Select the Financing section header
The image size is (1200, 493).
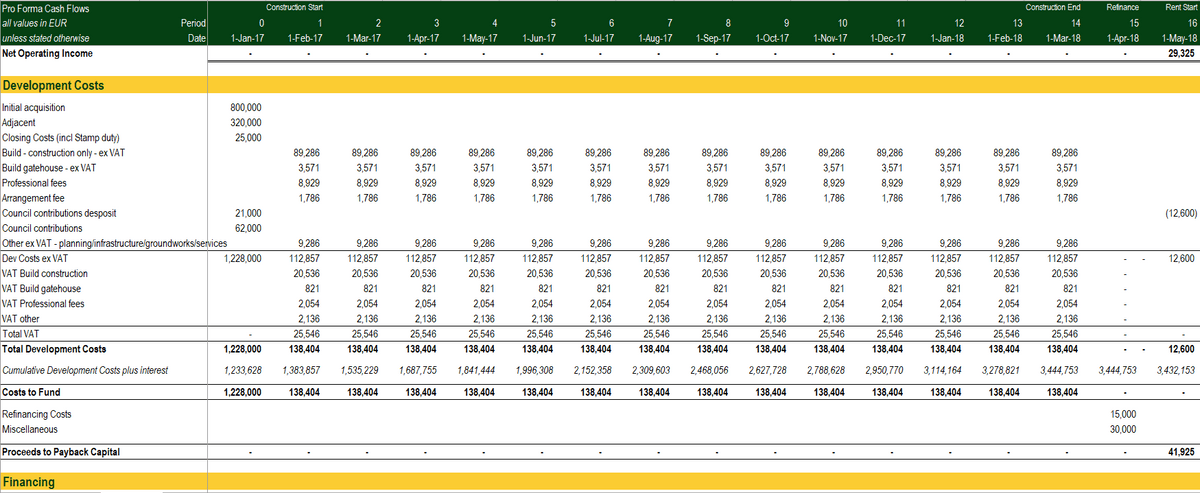30,483
